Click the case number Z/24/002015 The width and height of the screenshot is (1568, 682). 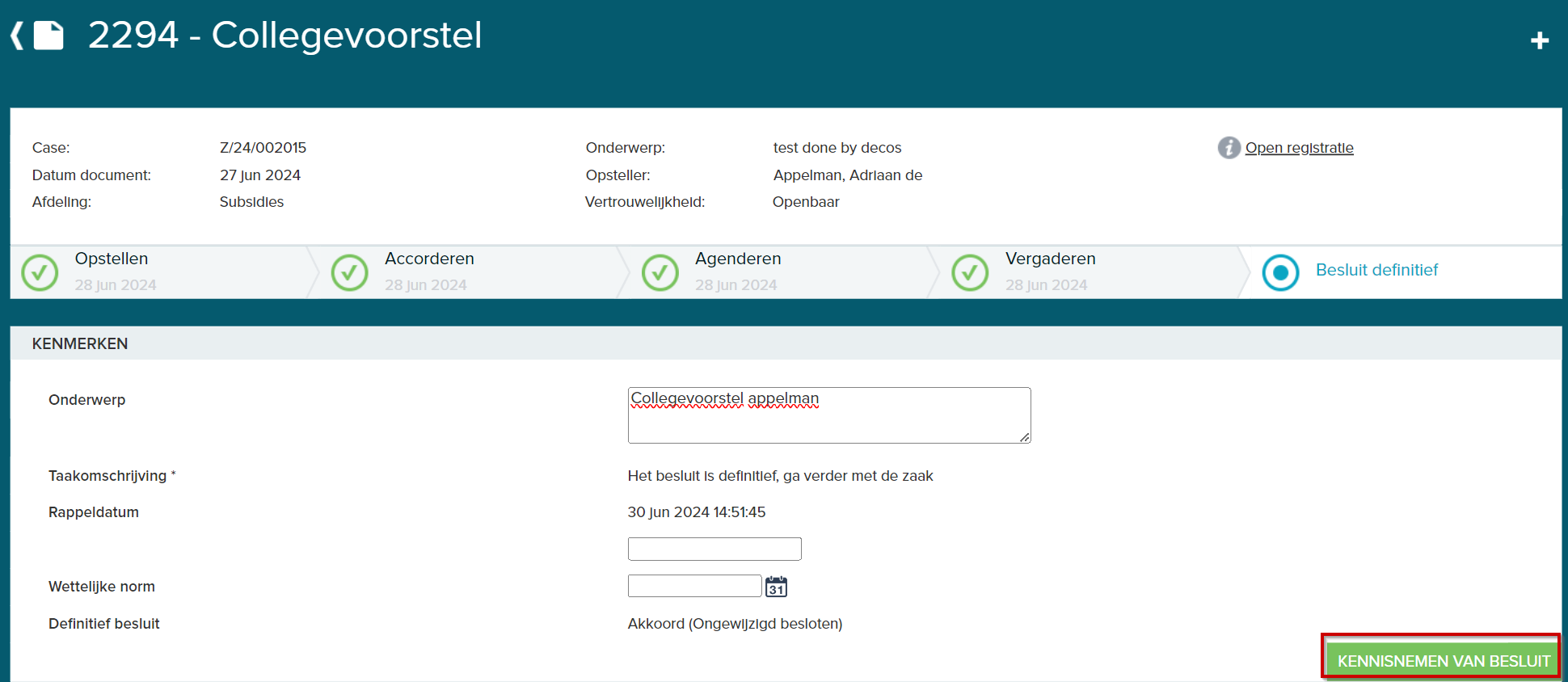(263, 148)
